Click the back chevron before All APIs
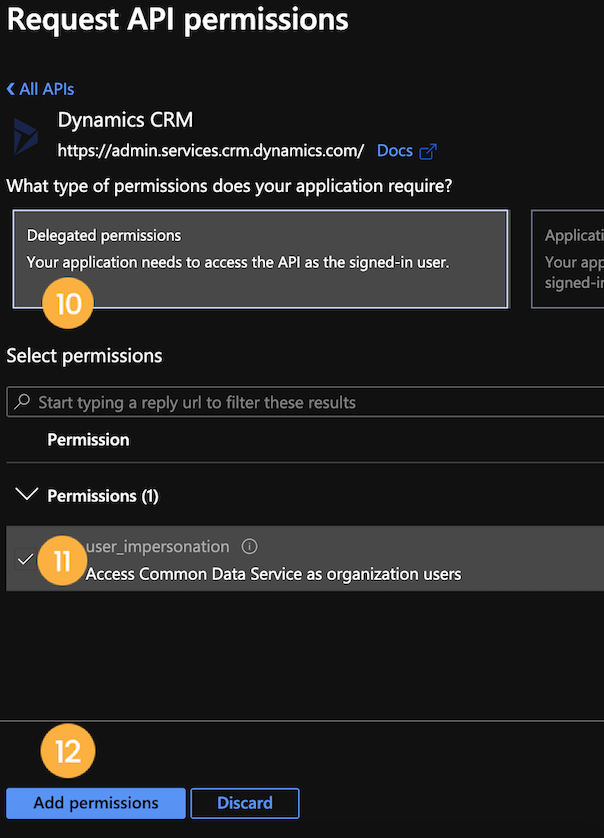The height and width of the screenshot is (838, 604). tap(10, 89)
